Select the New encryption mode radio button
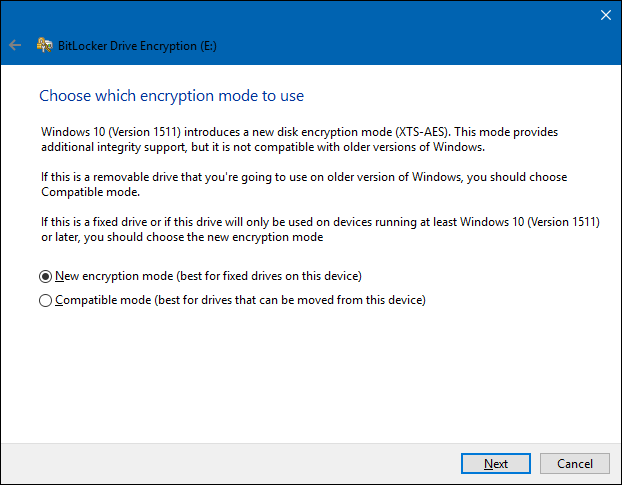 click(45, 276)
